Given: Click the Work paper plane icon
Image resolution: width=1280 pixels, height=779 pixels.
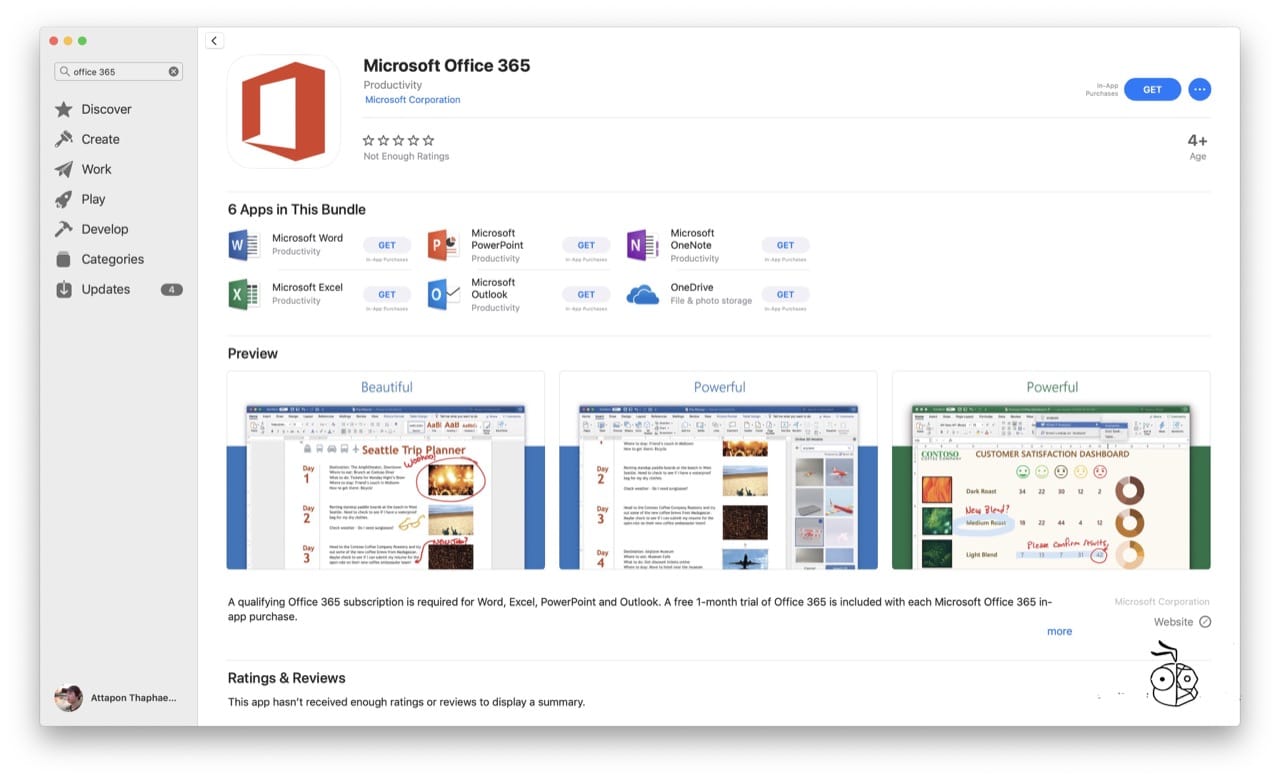Looking at the screenshot, I should [x=64, y=169].
